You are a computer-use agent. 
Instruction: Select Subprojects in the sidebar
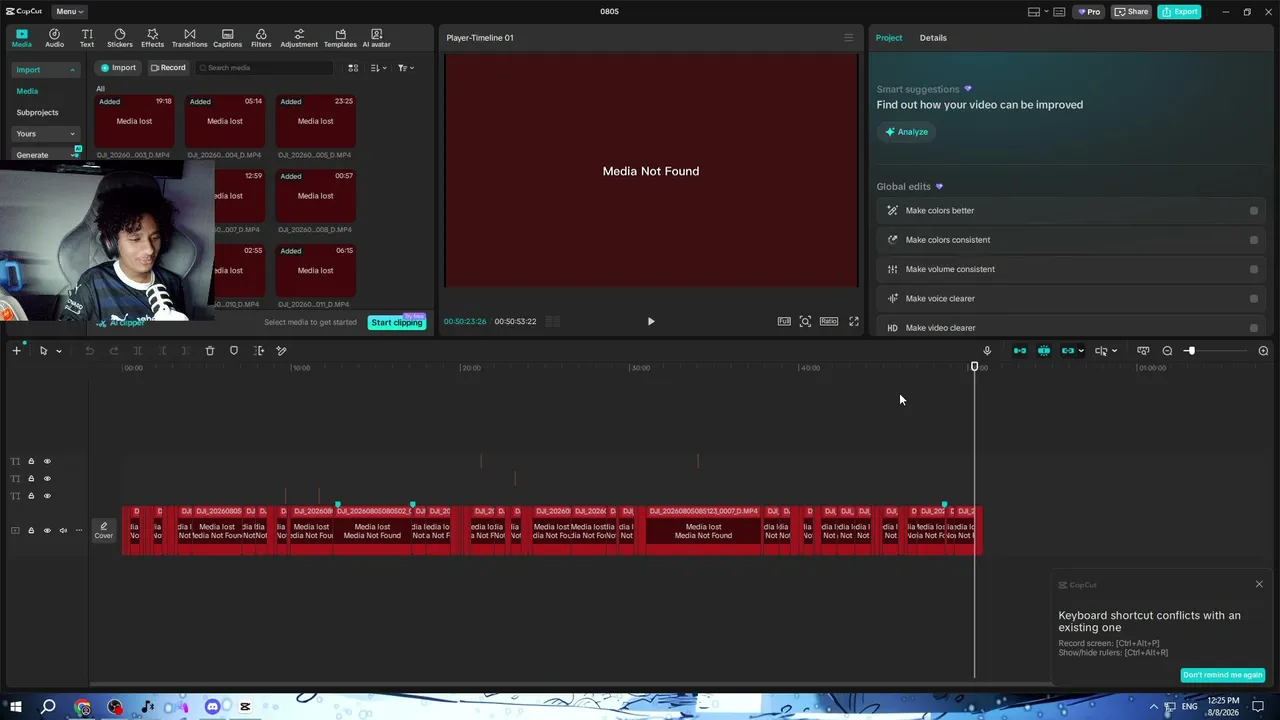(37, 112)
